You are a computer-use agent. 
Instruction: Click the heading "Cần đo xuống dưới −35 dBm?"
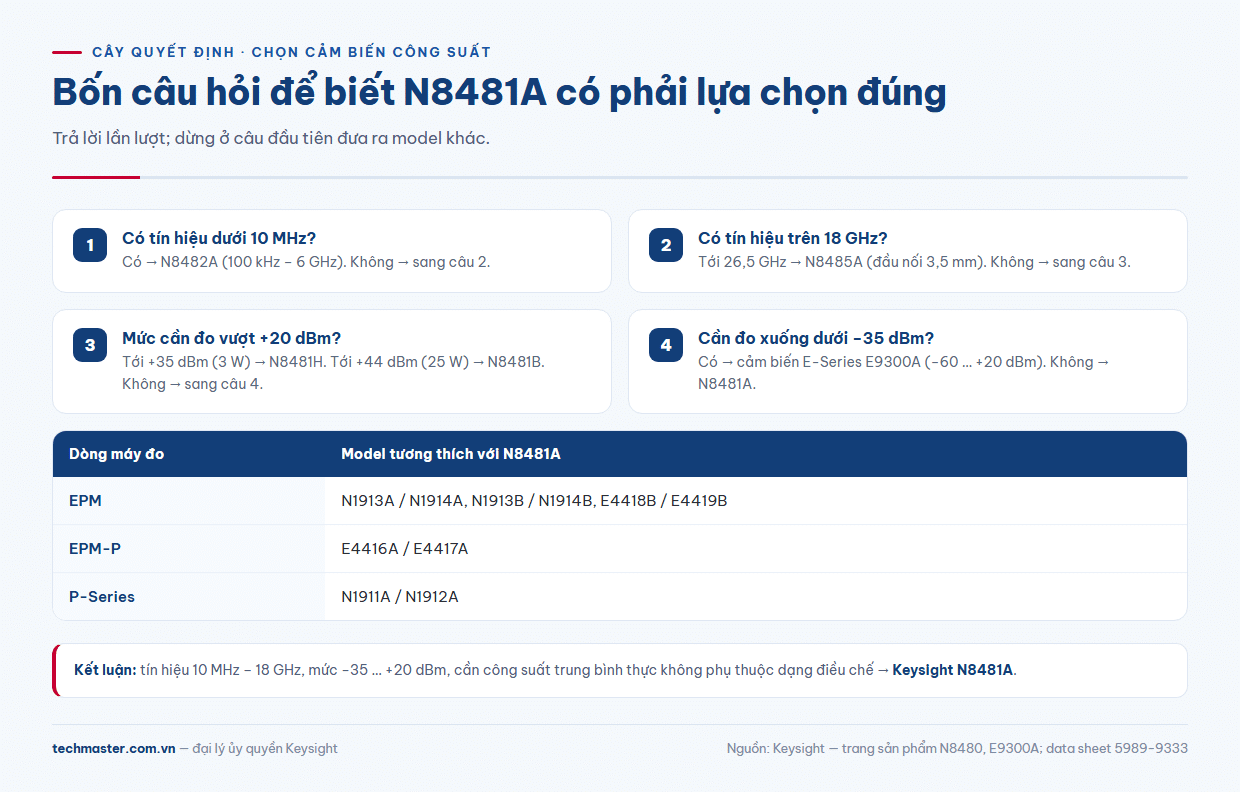click(816, 338)
